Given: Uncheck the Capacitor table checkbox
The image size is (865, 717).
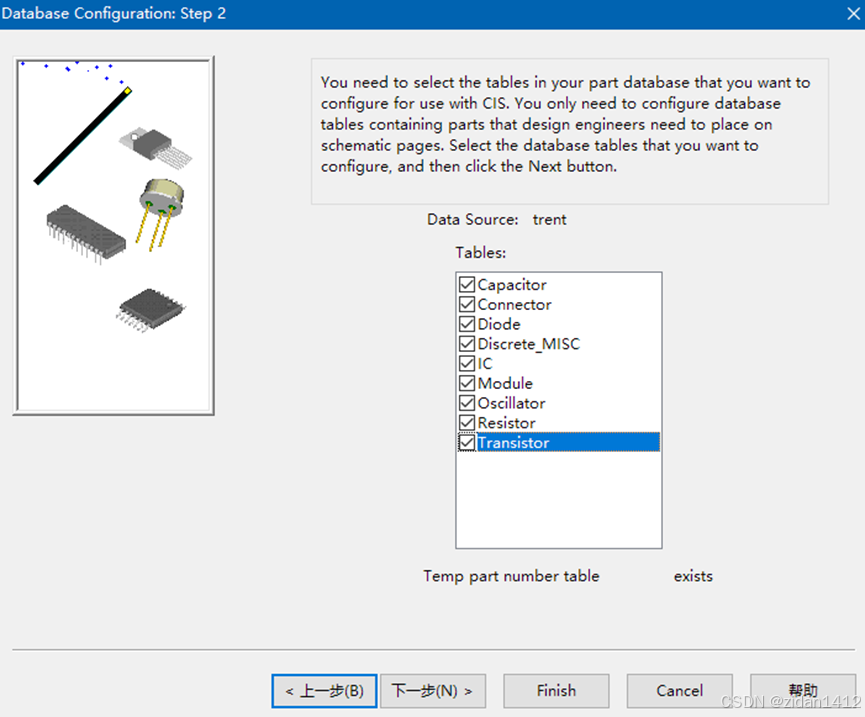Looking at the screenshot, I should tap(467, 285).
